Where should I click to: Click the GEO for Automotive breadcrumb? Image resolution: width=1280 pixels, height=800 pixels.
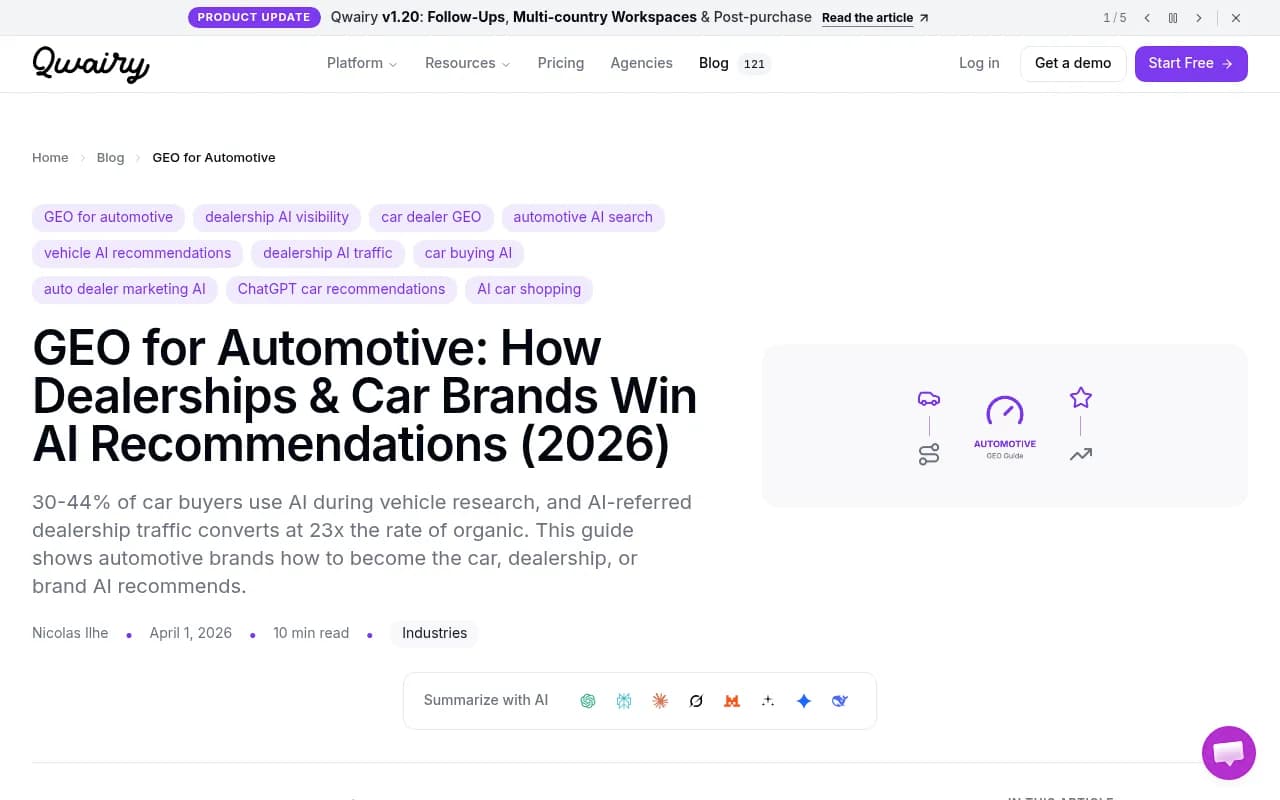point(214,158)
